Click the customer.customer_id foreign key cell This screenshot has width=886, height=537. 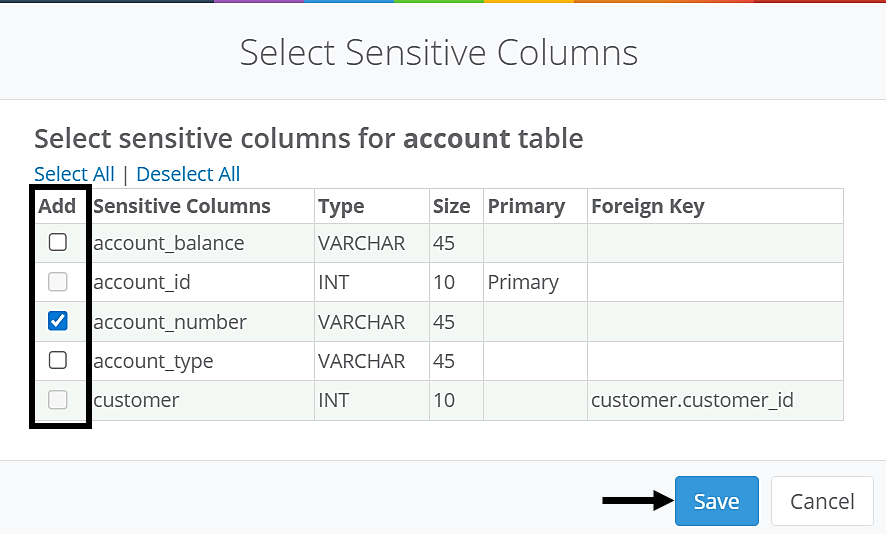(692, 400)
